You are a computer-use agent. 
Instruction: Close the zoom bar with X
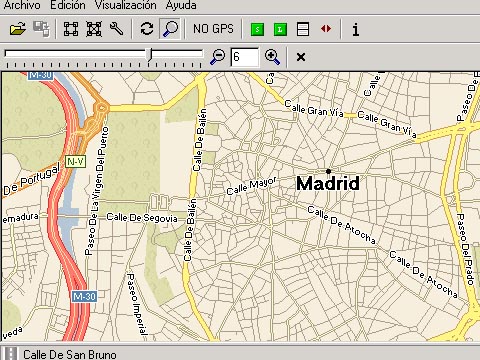(301, 57)
